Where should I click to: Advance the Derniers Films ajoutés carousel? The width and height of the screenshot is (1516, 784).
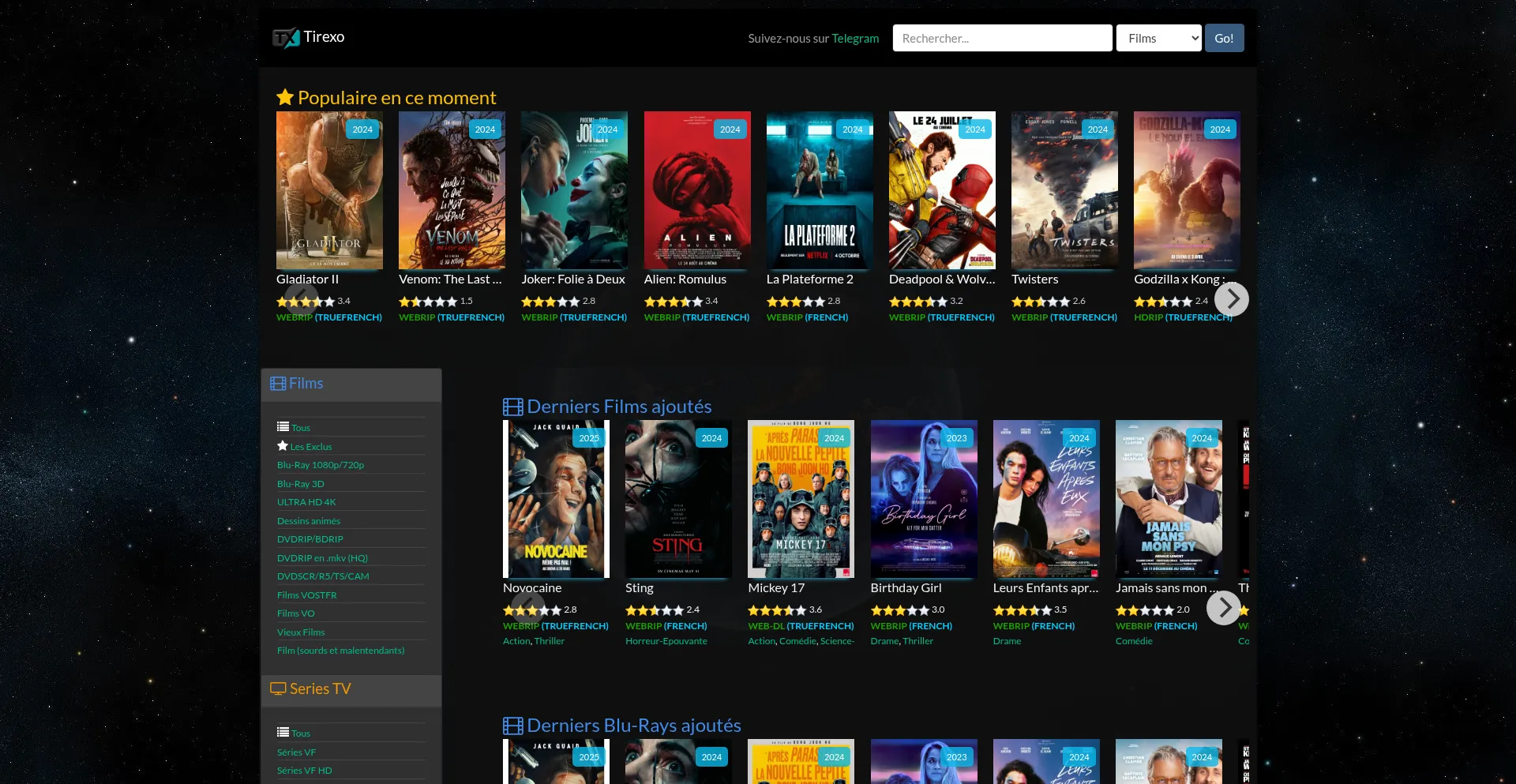(x=1223, y=608)
